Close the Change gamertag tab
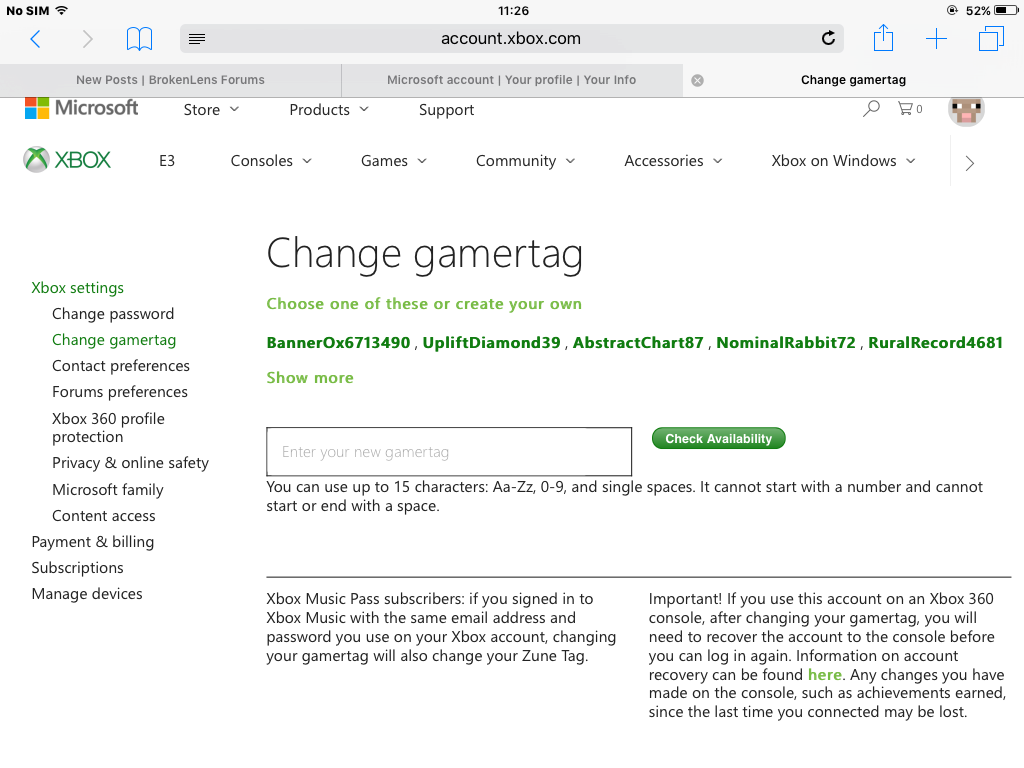Screen dimensions: 1024x768 pyautogui.click(x=697, y=80)
